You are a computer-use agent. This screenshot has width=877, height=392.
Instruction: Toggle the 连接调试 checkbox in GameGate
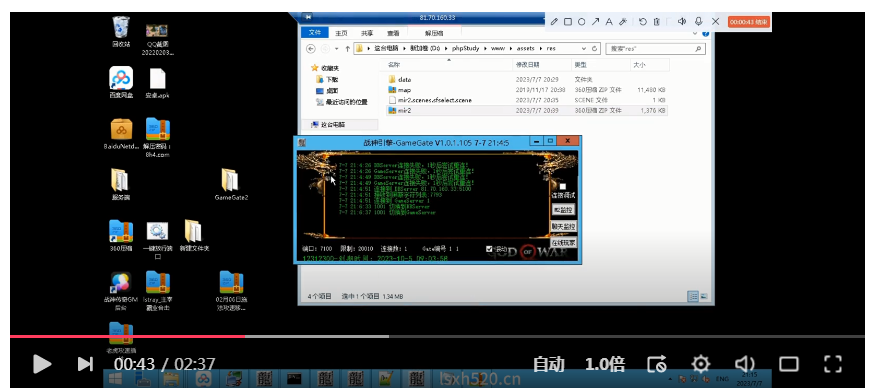click(563, 187)
